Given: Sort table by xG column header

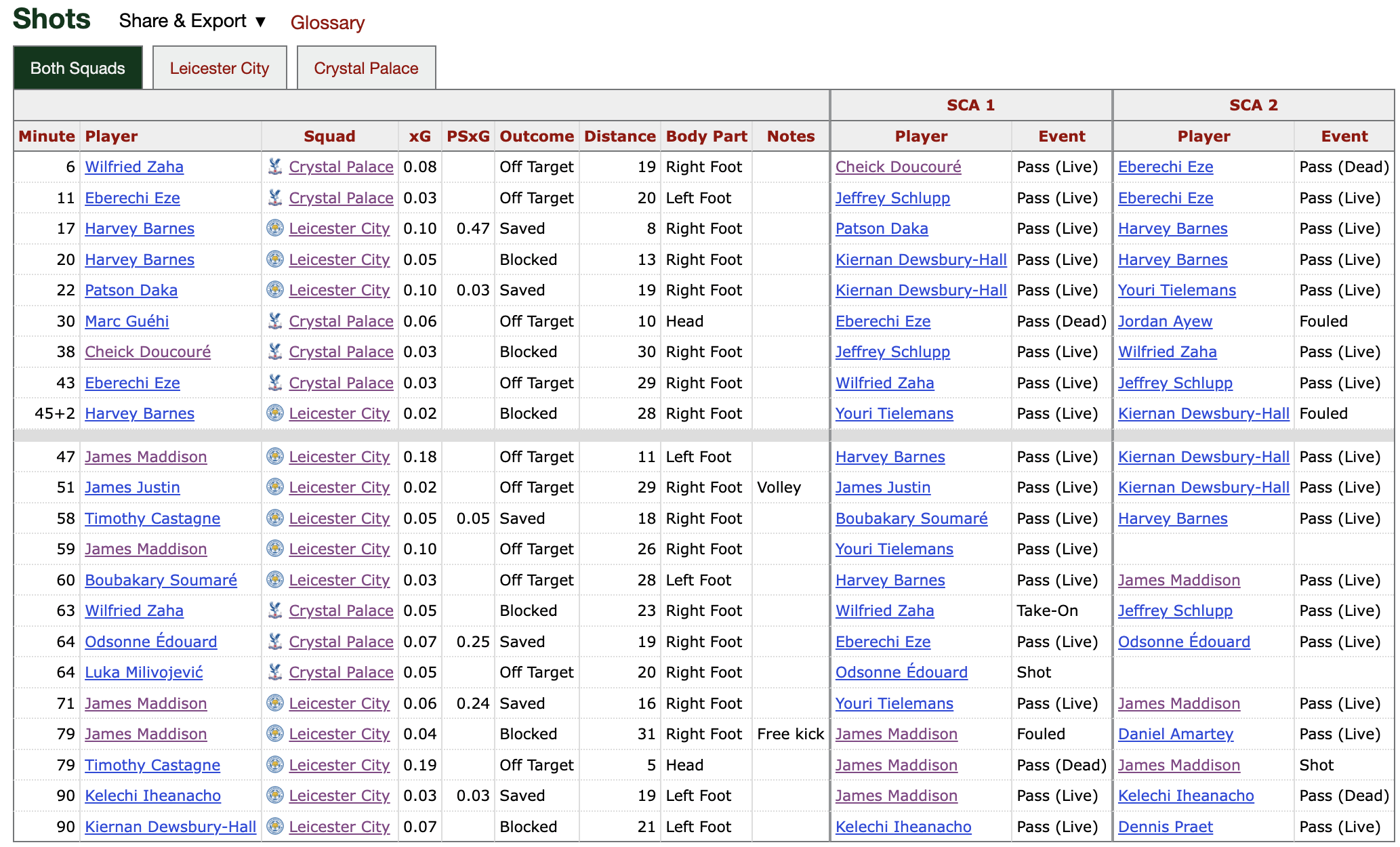Looking at the screenshot, I should pyautogui.click(x=420, y=136).
